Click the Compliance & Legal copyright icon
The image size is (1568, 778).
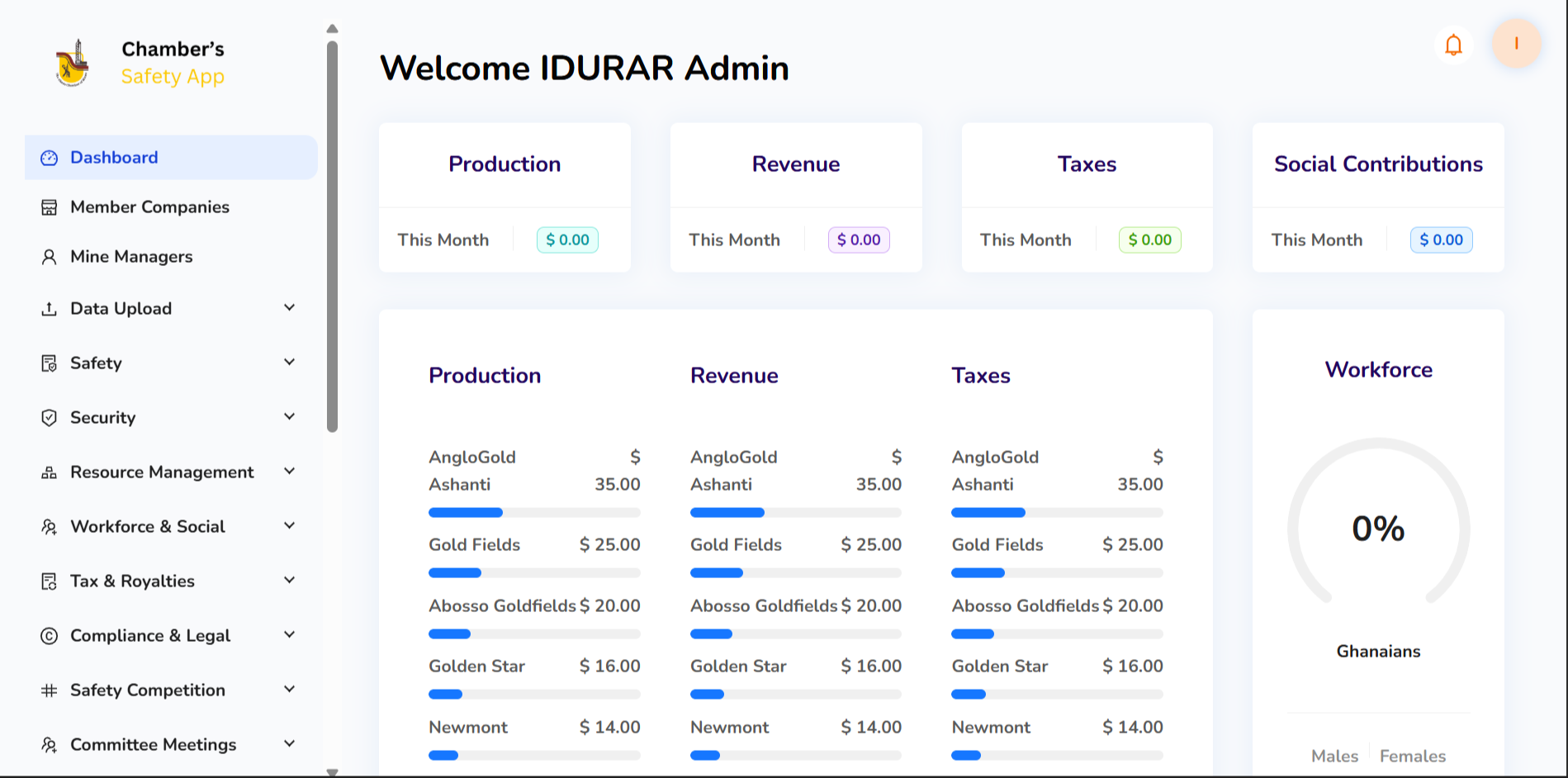(50, 636)
